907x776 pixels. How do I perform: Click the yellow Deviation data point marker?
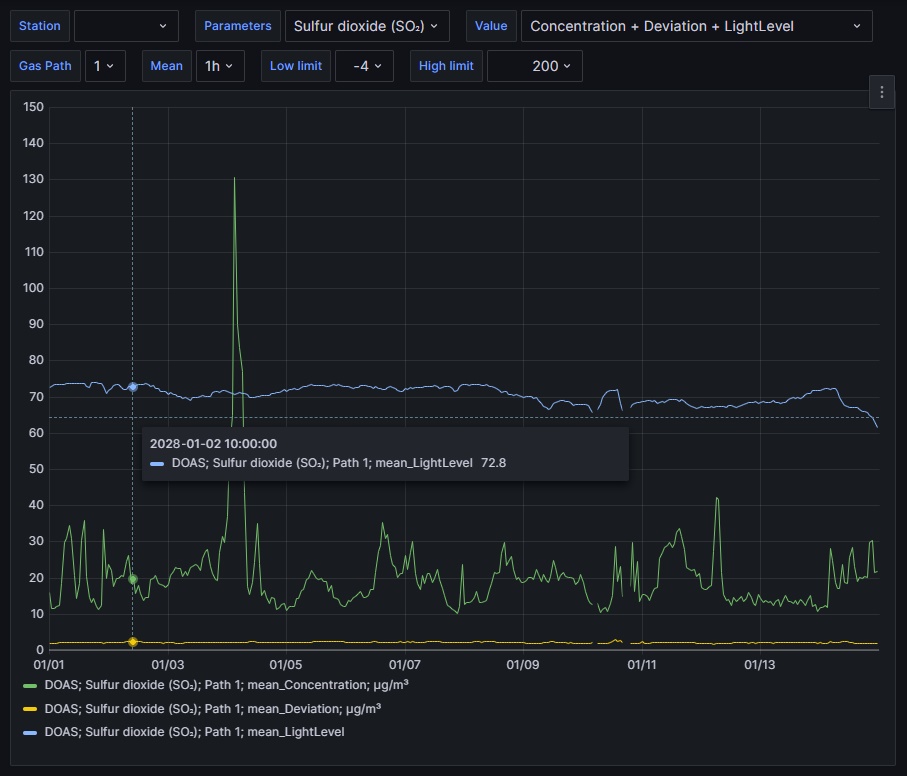(133, 641)
